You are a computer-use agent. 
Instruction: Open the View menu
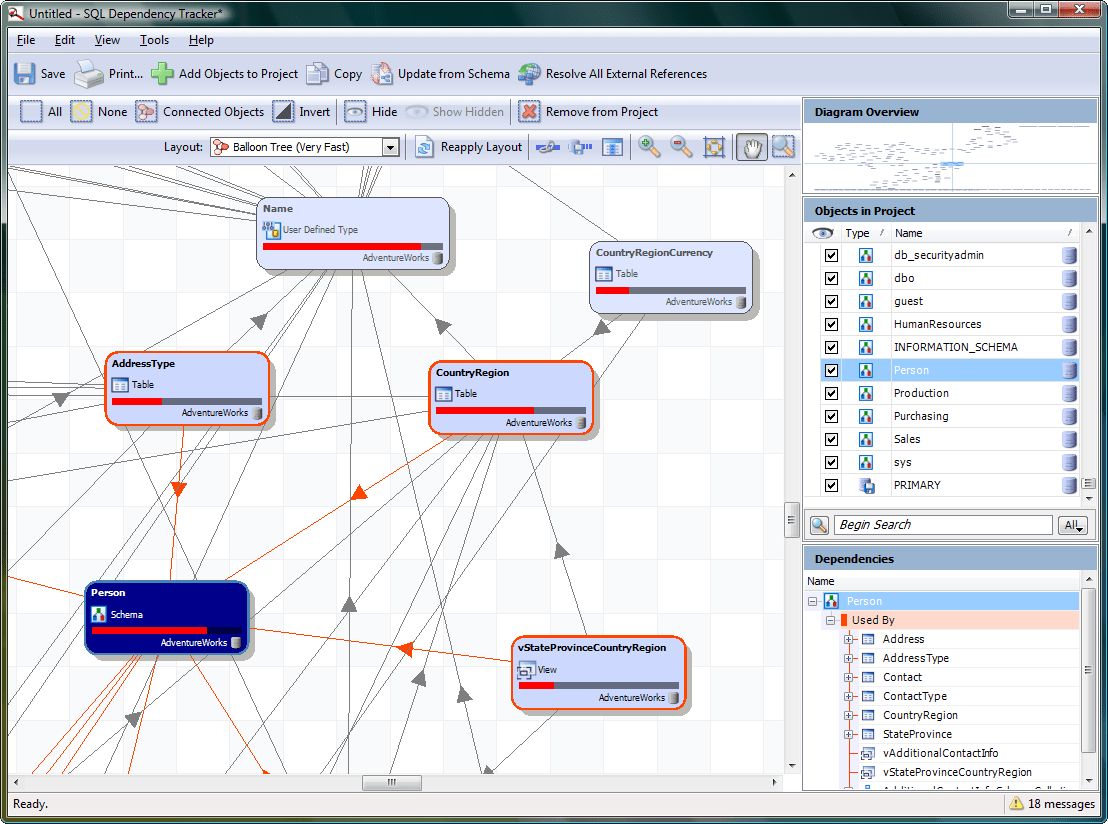tap(106, 40)
